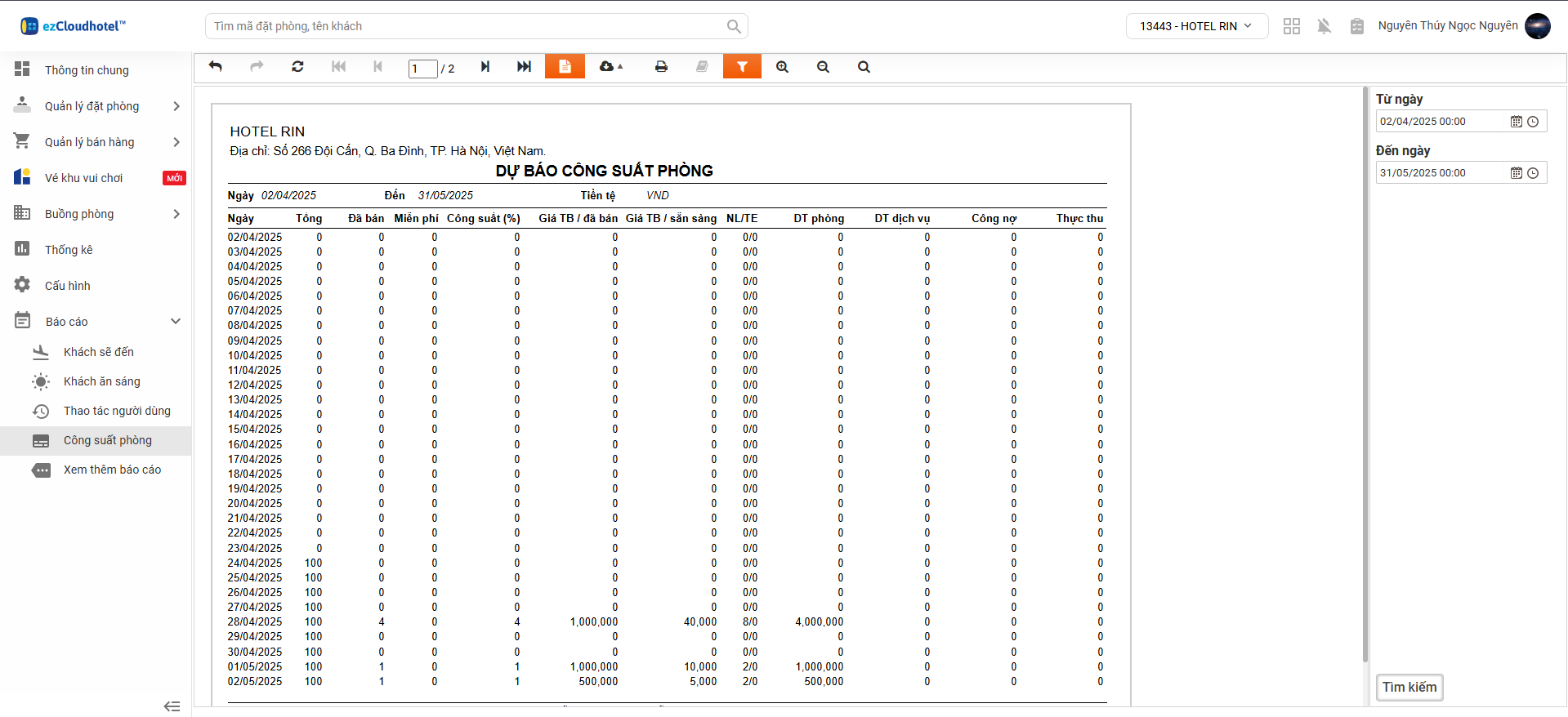1568x717 pixels.
Task: Open calendar picker for Từ ngày
Action: coord(1516,122)
